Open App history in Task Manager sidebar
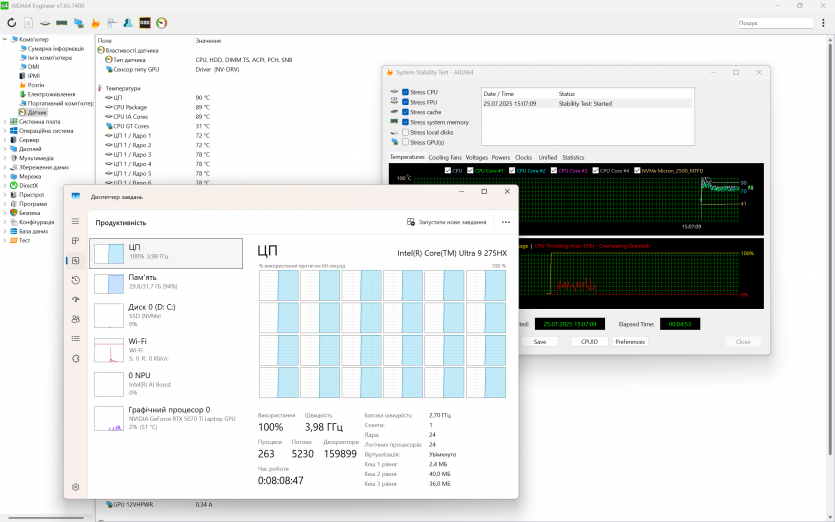This screenshot has width=835, height=522. pos(75,280)
